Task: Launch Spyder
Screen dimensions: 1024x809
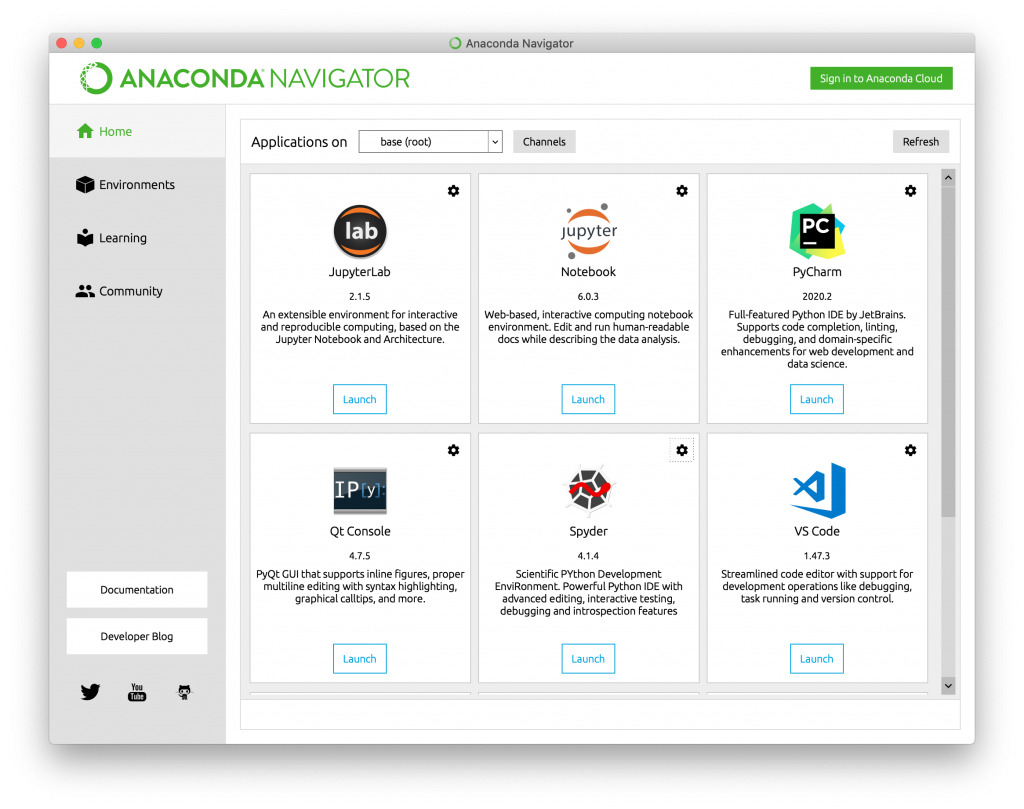Action: pyautogui.click(x=588, y=659)
